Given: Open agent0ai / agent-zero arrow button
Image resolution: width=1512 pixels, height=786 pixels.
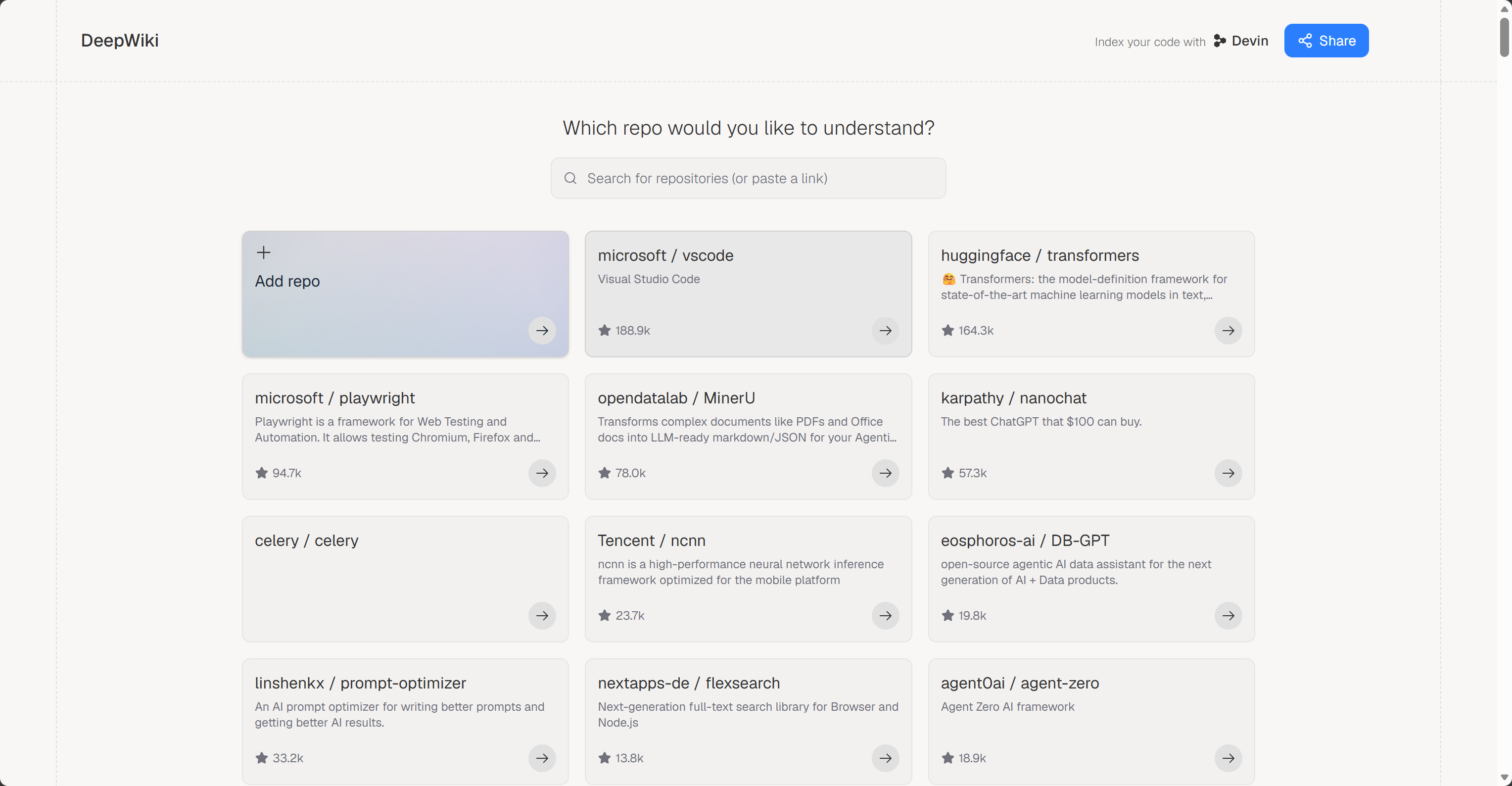Looking at the screenshot, I should tap(1228, 758).
